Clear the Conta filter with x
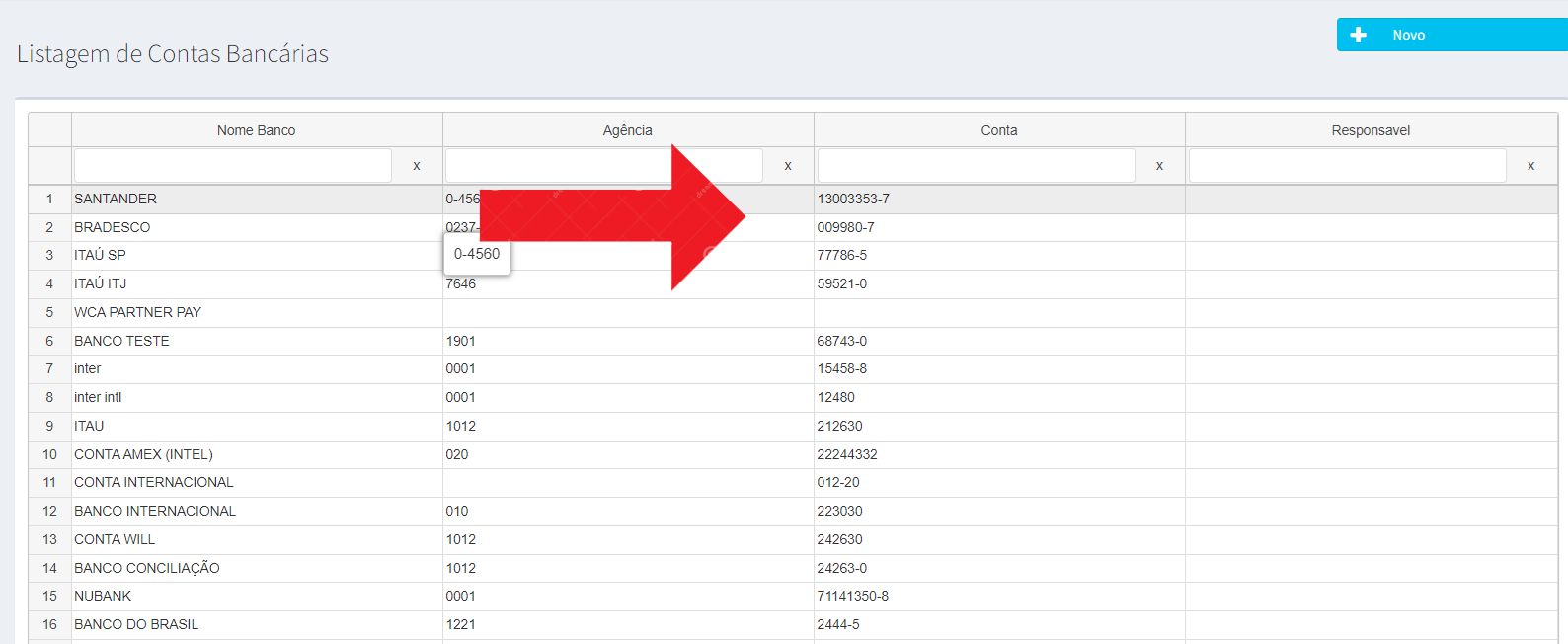1568x644 pixels. 1159,166
